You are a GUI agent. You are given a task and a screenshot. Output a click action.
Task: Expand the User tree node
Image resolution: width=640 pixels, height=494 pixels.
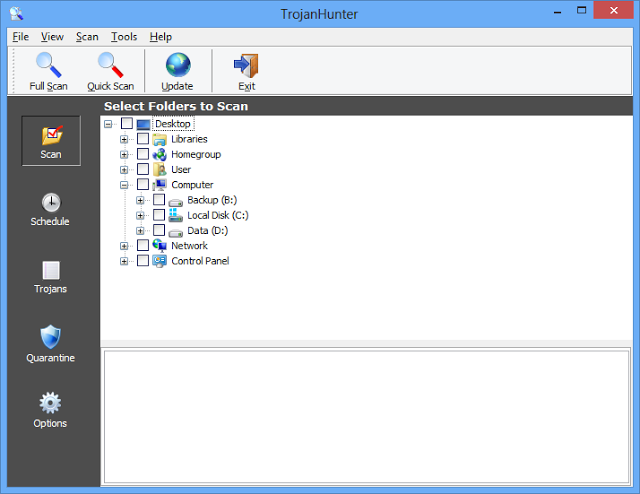pyautogui.click(x=124, y=170)
